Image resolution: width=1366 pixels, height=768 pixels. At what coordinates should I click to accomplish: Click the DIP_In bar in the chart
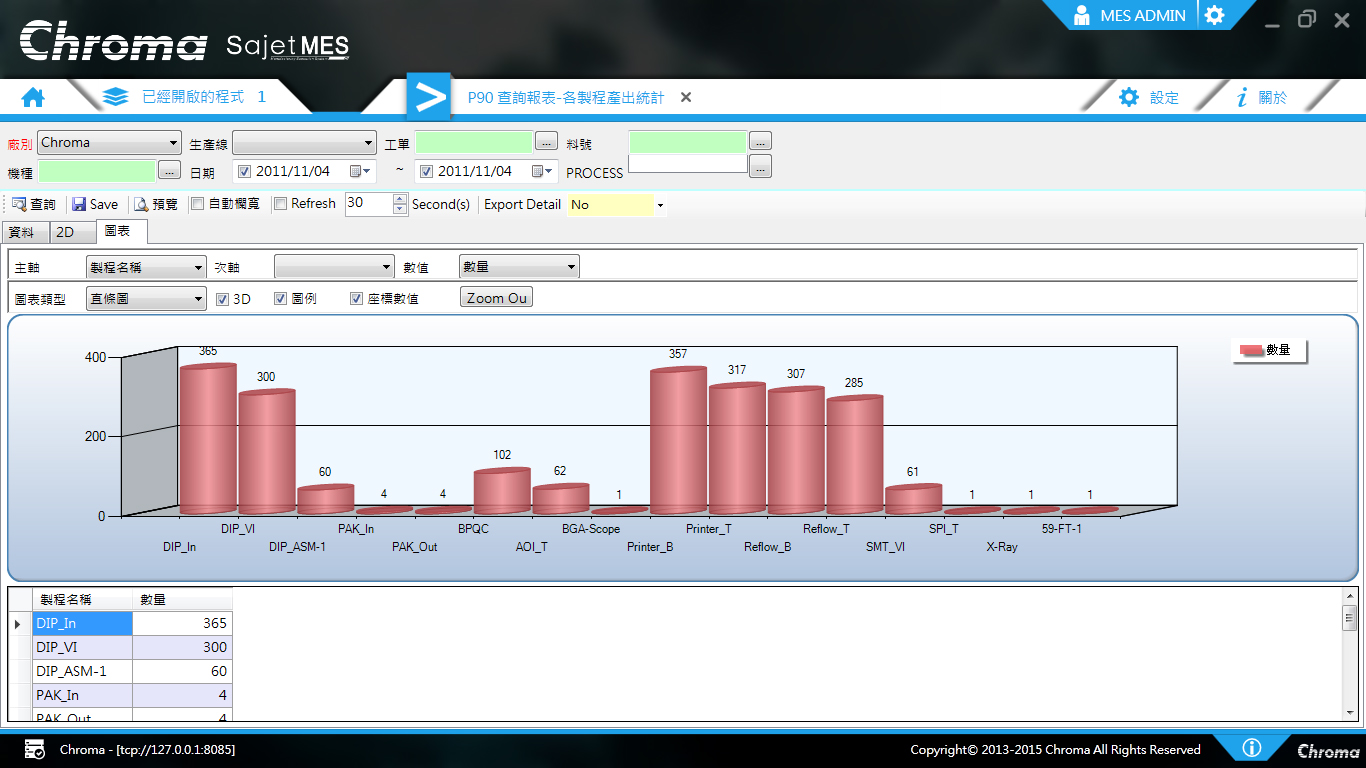click(208, 440)
